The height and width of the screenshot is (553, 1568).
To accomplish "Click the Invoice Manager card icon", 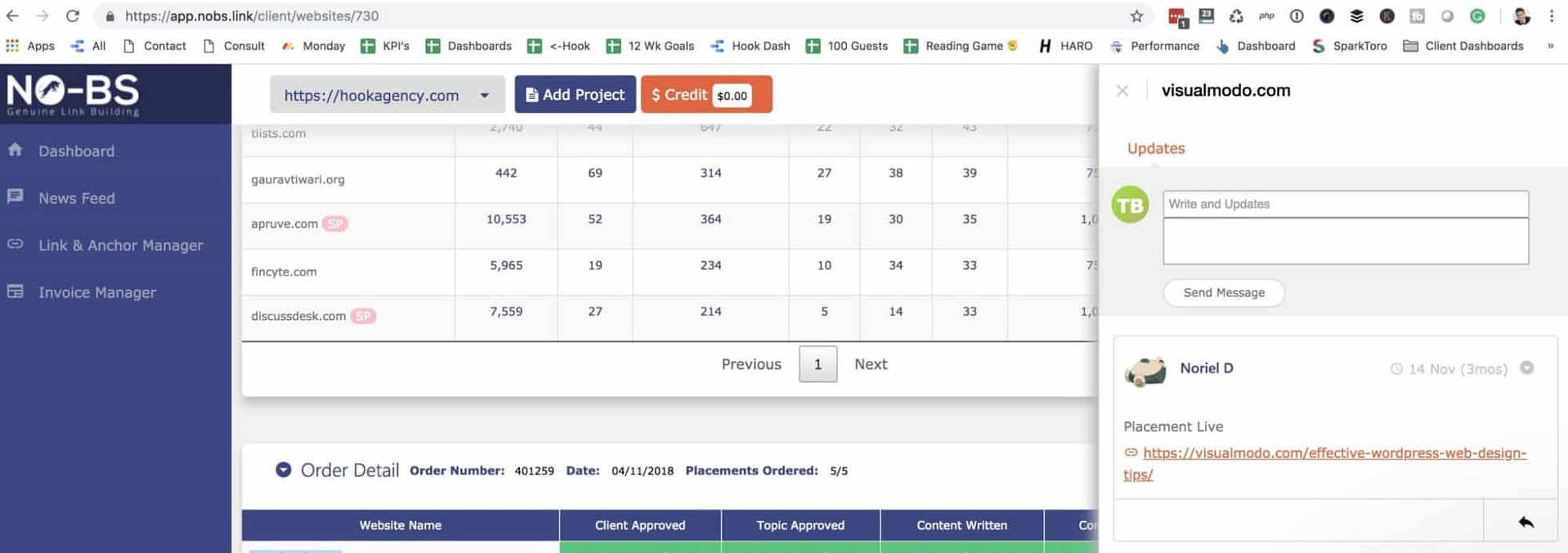I will pos(15,291).
